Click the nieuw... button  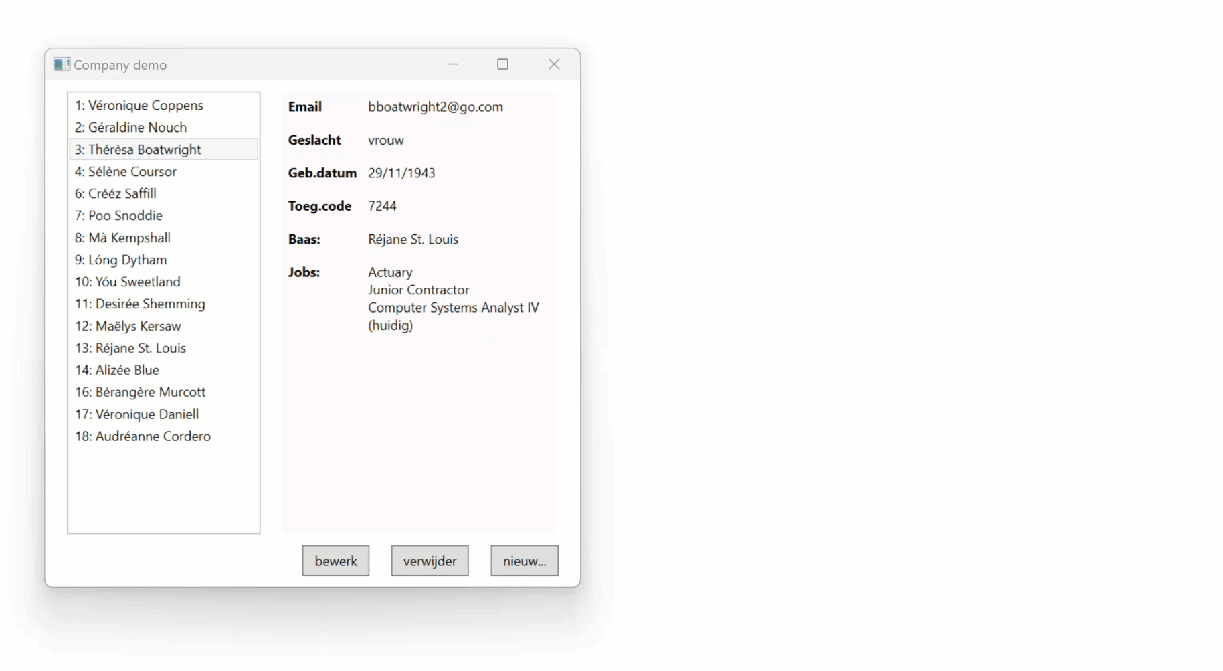[524, 561]
